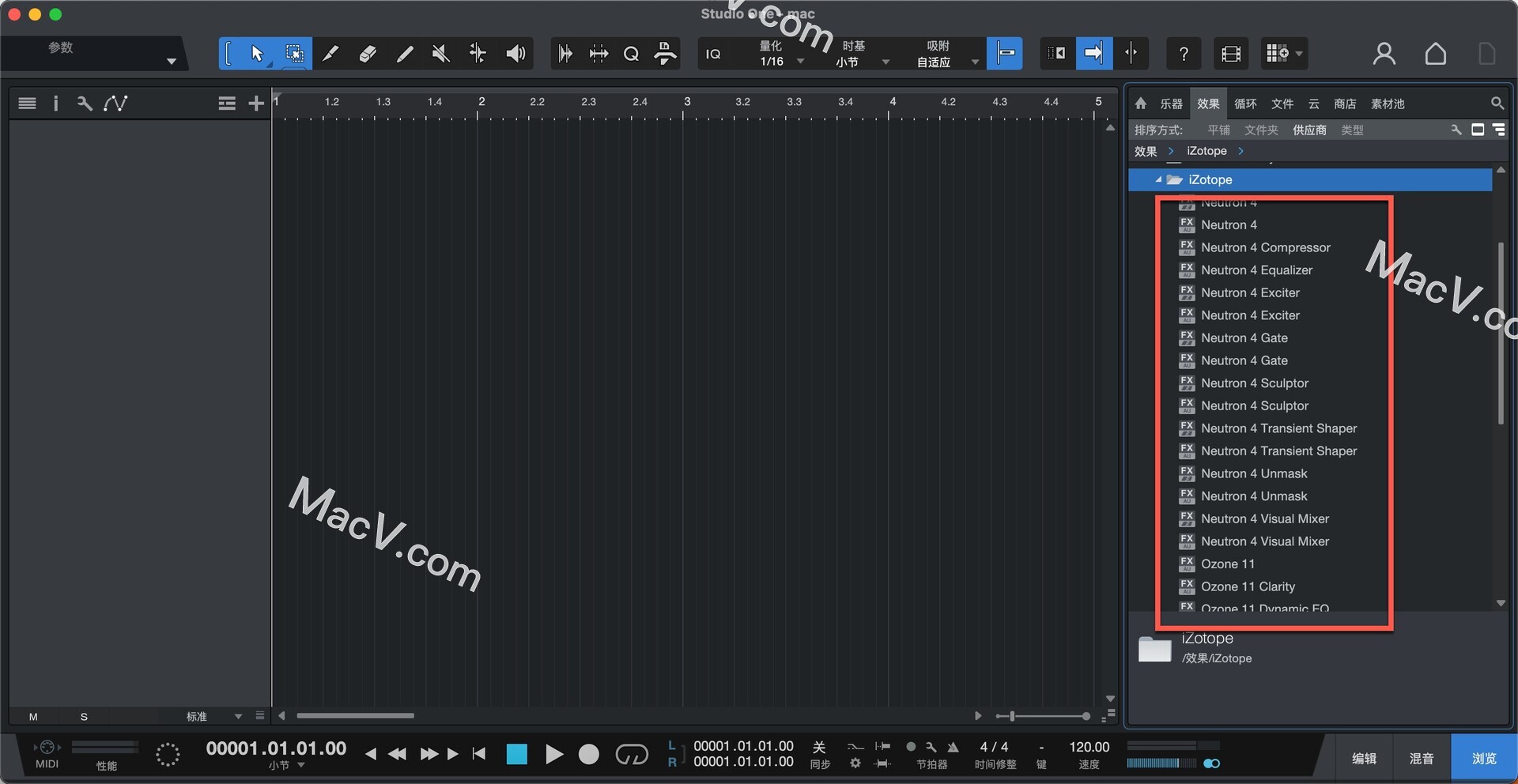Screen dimensions: 1518x784
Task: Open the user account icon
Action: [1384, 54]
